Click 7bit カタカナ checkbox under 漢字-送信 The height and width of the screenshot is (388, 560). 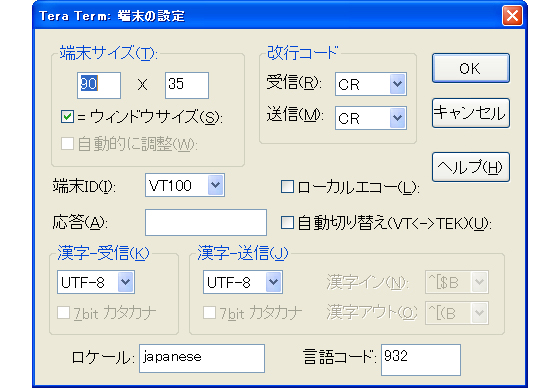209,313
